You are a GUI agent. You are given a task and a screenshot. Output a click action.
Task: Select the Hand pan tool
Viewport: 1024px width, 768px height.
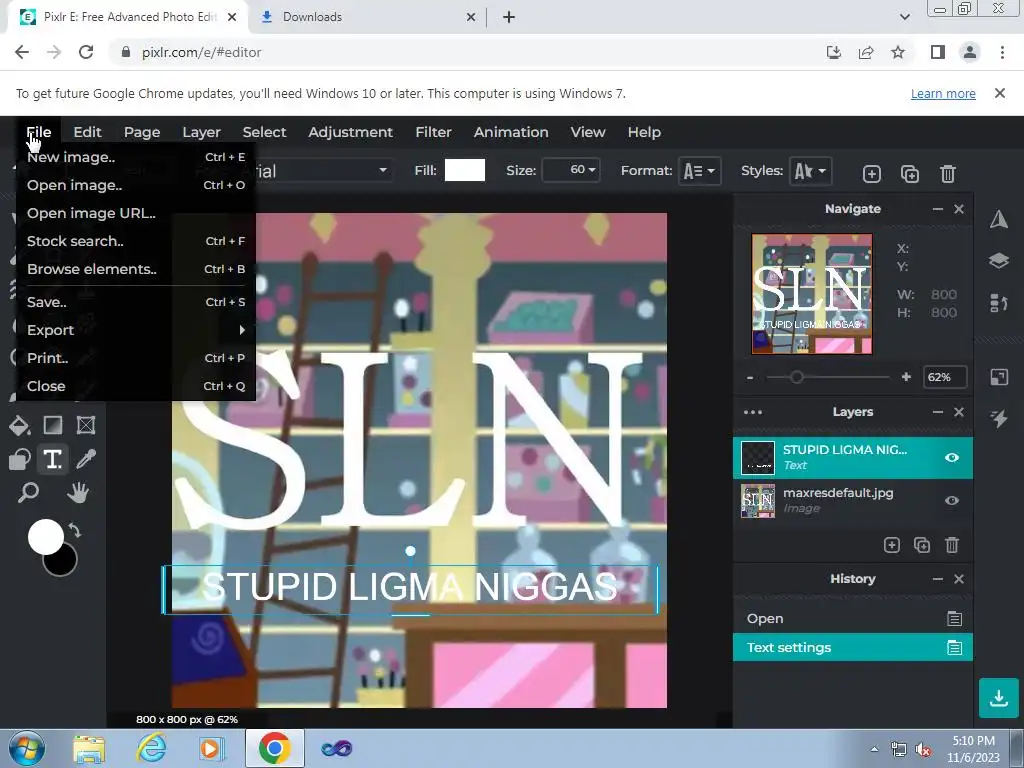click(78, 492)
